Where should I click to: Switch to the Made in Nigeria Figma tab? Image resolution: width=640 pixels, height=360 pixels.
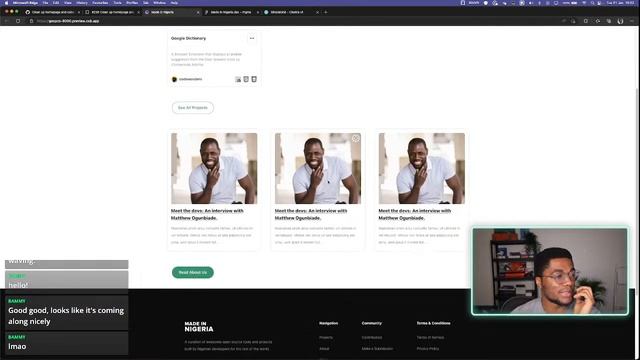[x=231, y=12]
